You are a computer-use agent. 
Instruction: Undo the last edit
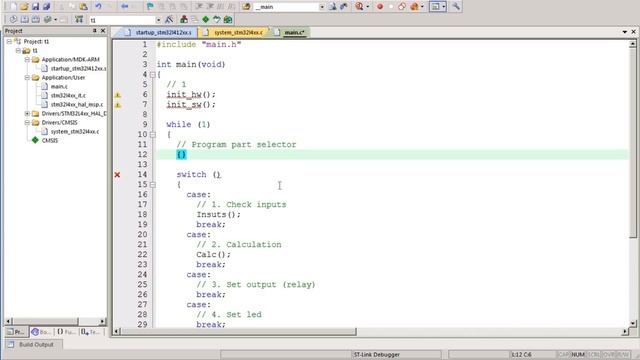(98, 7)
